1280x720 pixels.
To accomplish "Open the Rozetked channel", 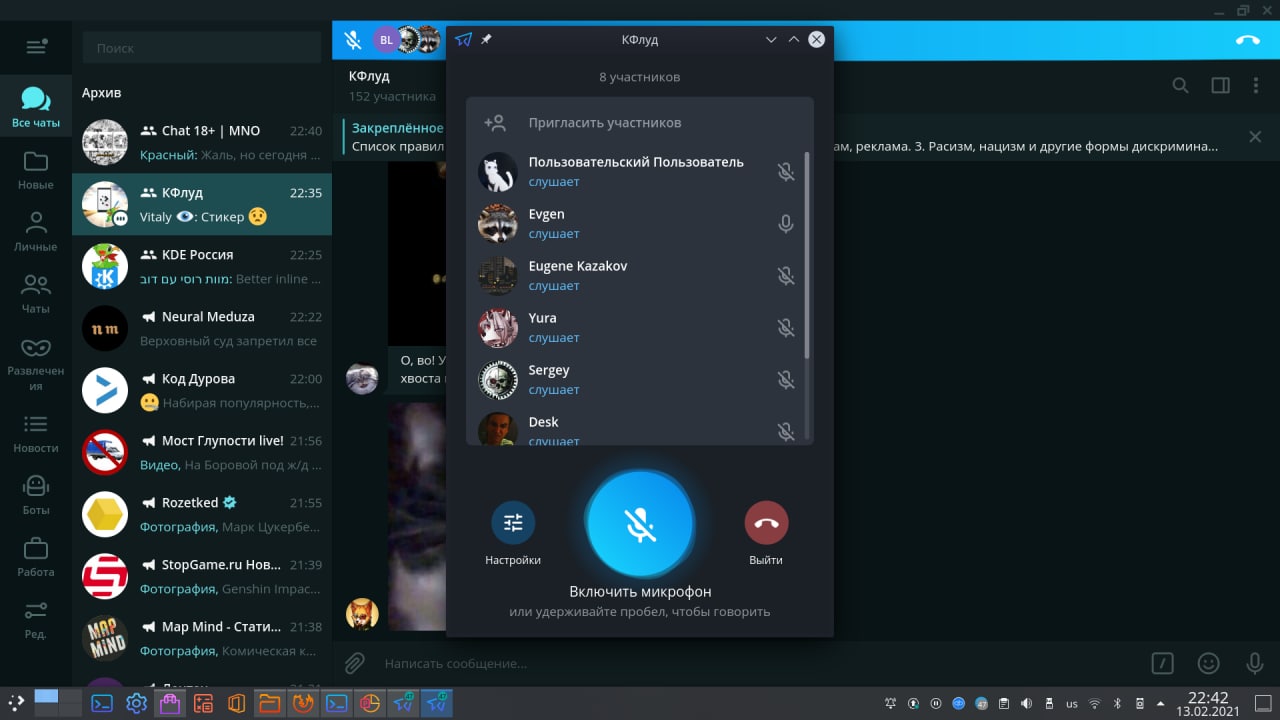I will click(x=202, y=514).
